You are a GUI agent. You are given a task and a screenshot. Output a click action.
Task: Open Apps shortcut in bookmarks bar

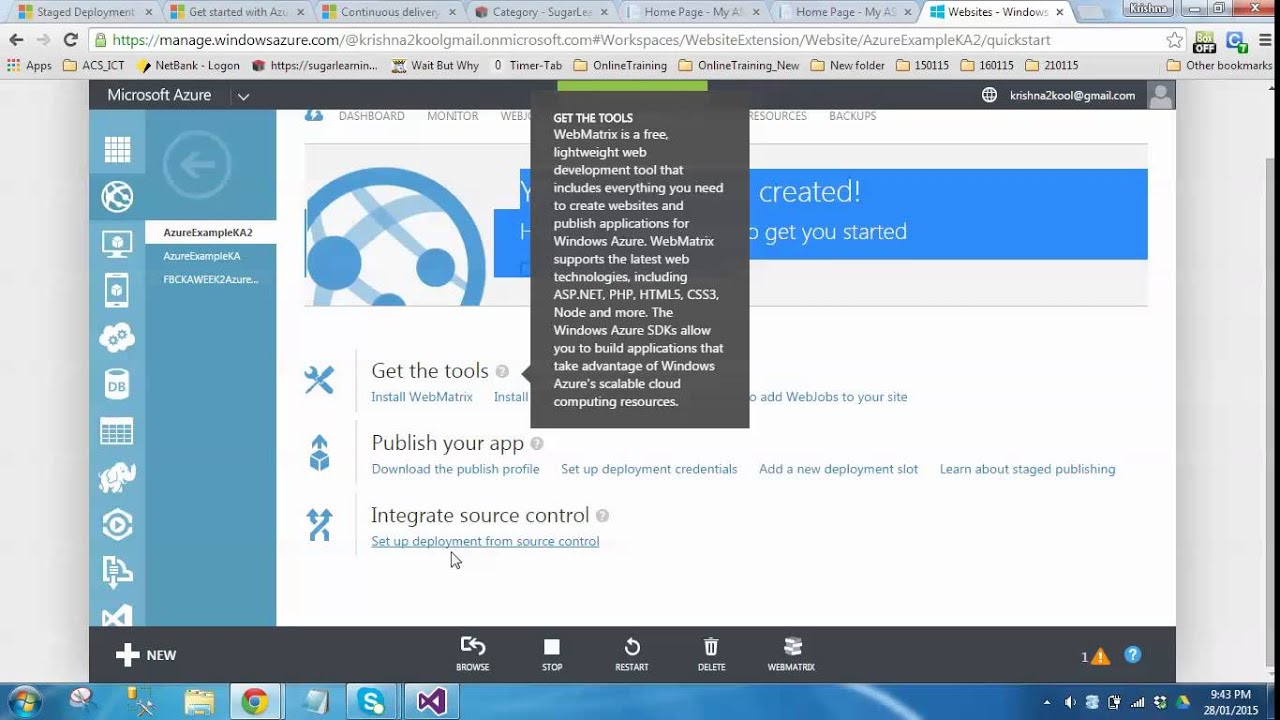pyautogui.click(x=29, y=65)
